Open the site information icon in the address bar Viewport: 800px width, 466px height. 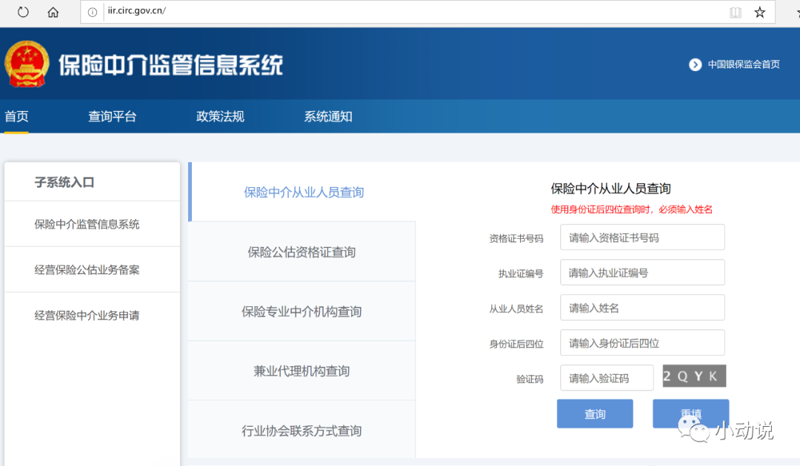pos(92,12)
